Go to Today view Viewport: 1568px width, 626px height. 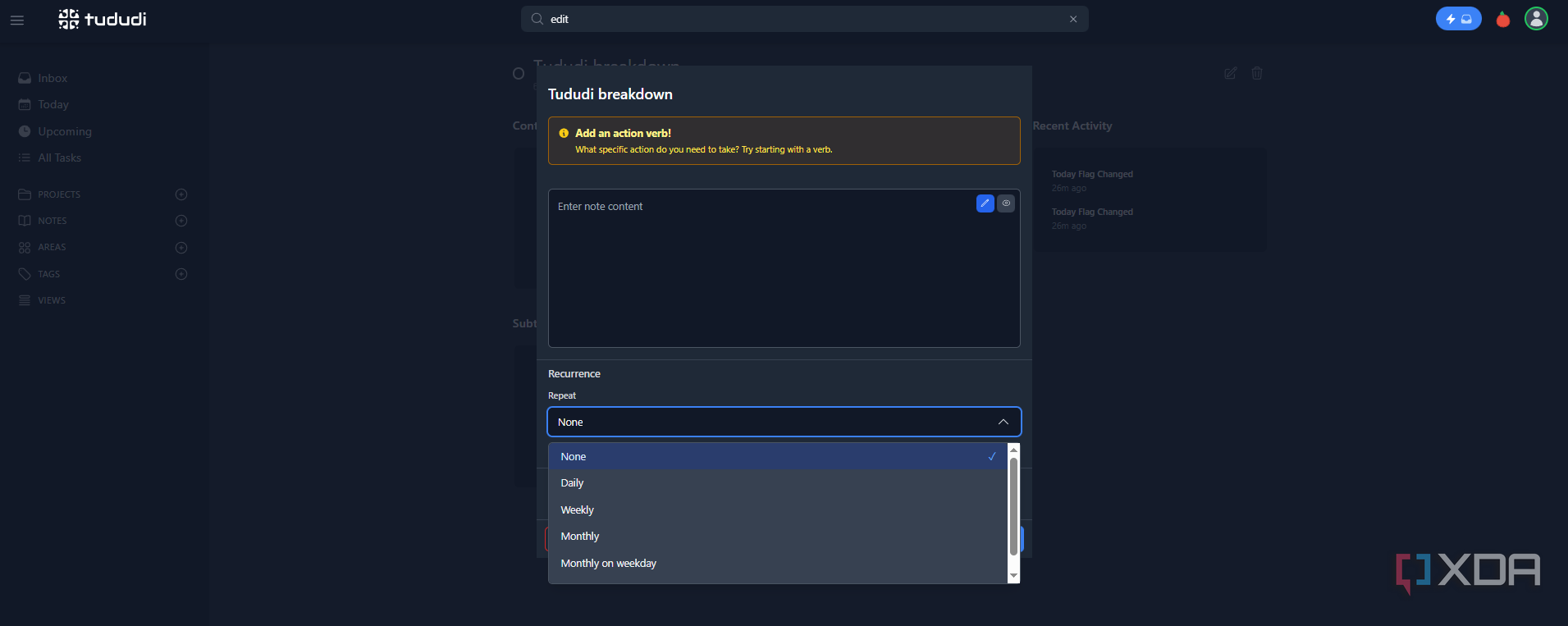43,104
